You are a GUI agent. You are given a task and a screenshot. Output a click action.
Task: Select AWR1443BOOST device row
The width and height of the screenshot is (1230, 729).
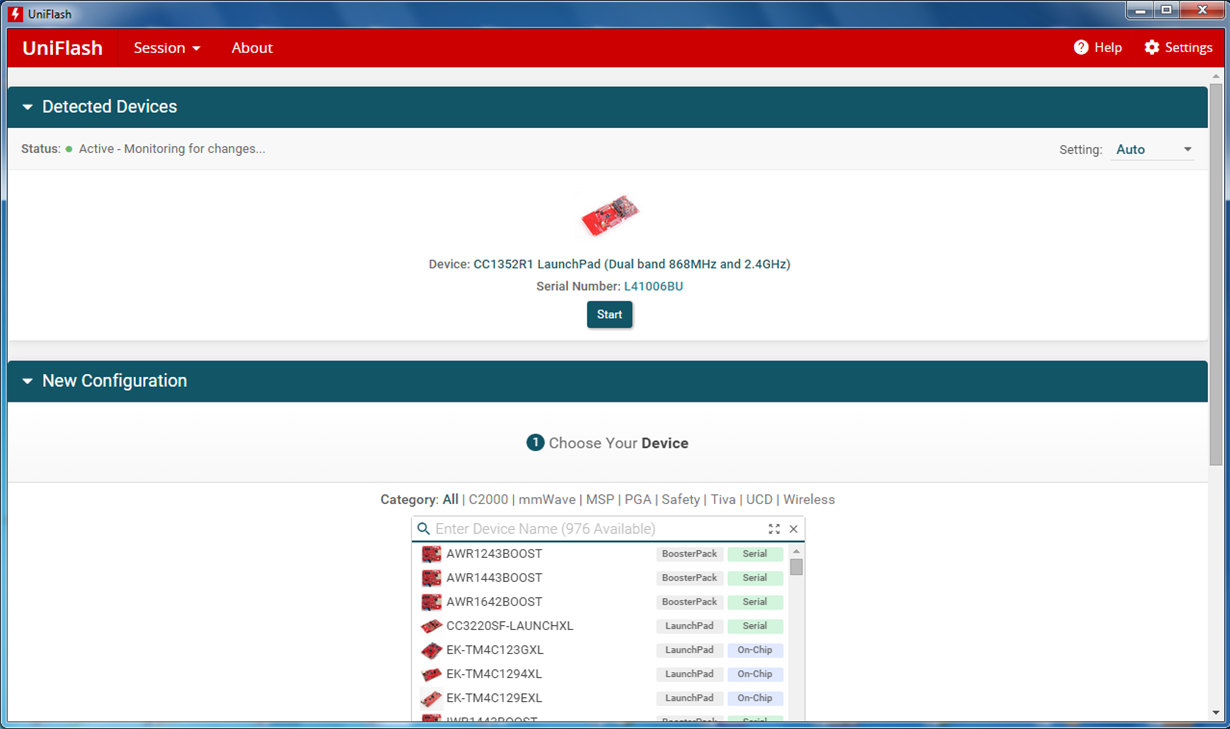pyautogui.click(x=601, y=578)
